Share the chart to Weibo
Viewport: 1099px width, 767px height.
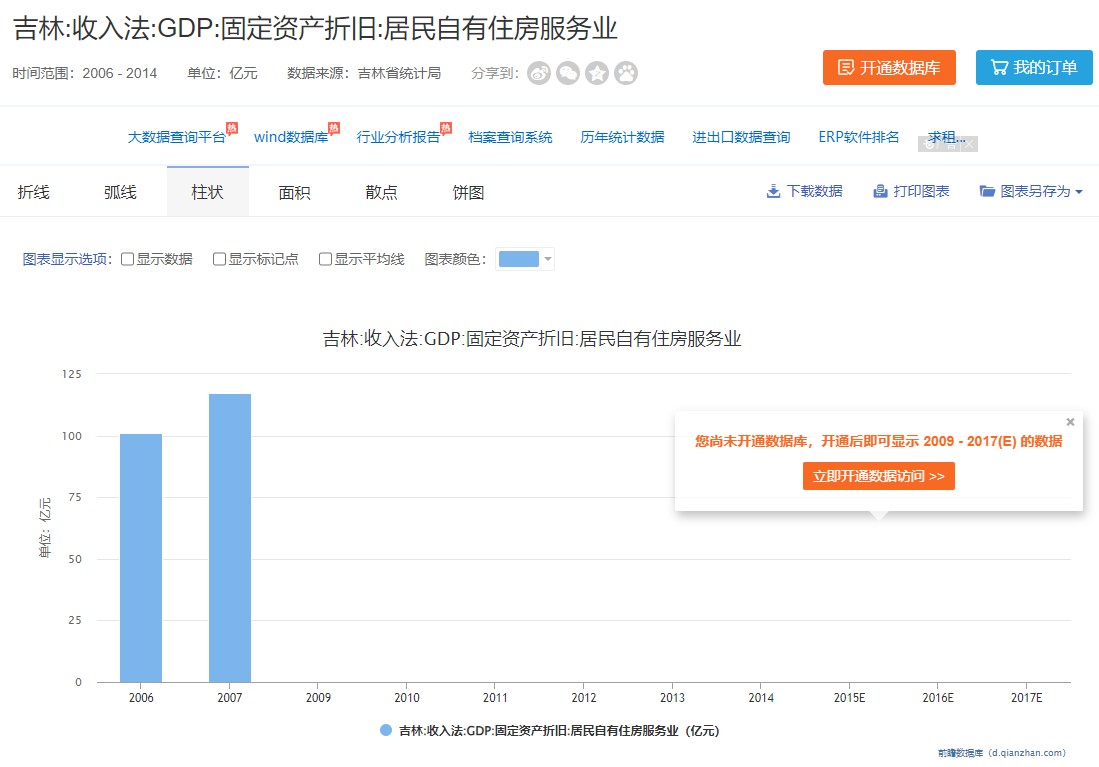click(539, 73)
